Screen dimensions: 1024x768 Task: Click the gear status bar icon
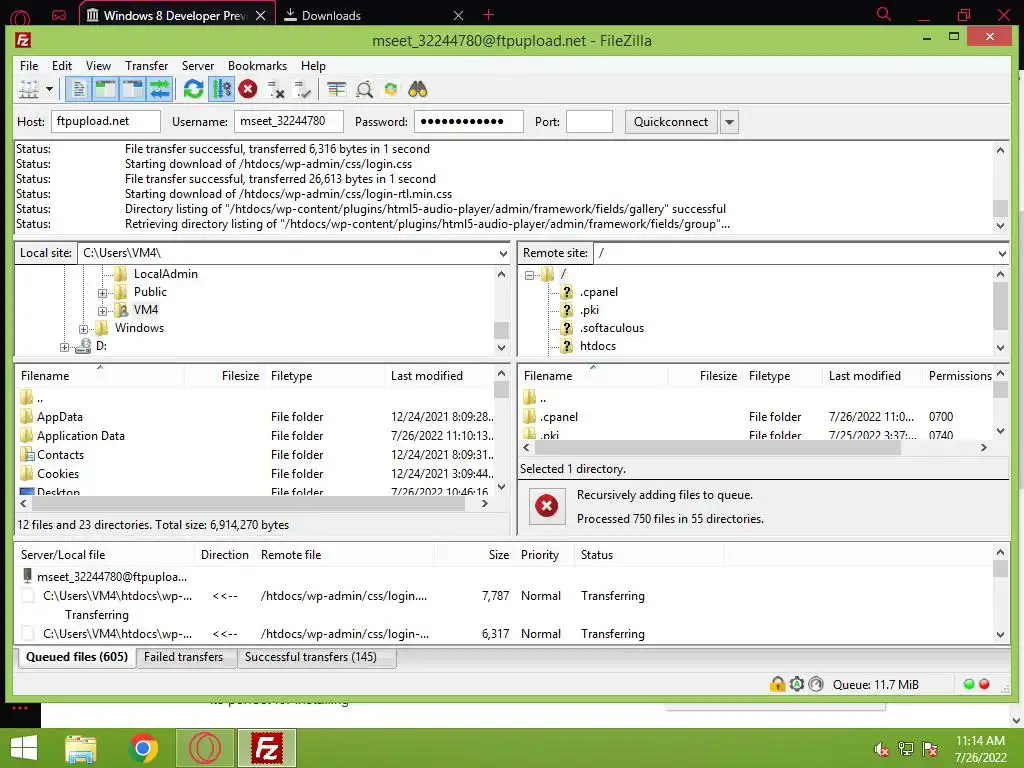click(797, 684)
